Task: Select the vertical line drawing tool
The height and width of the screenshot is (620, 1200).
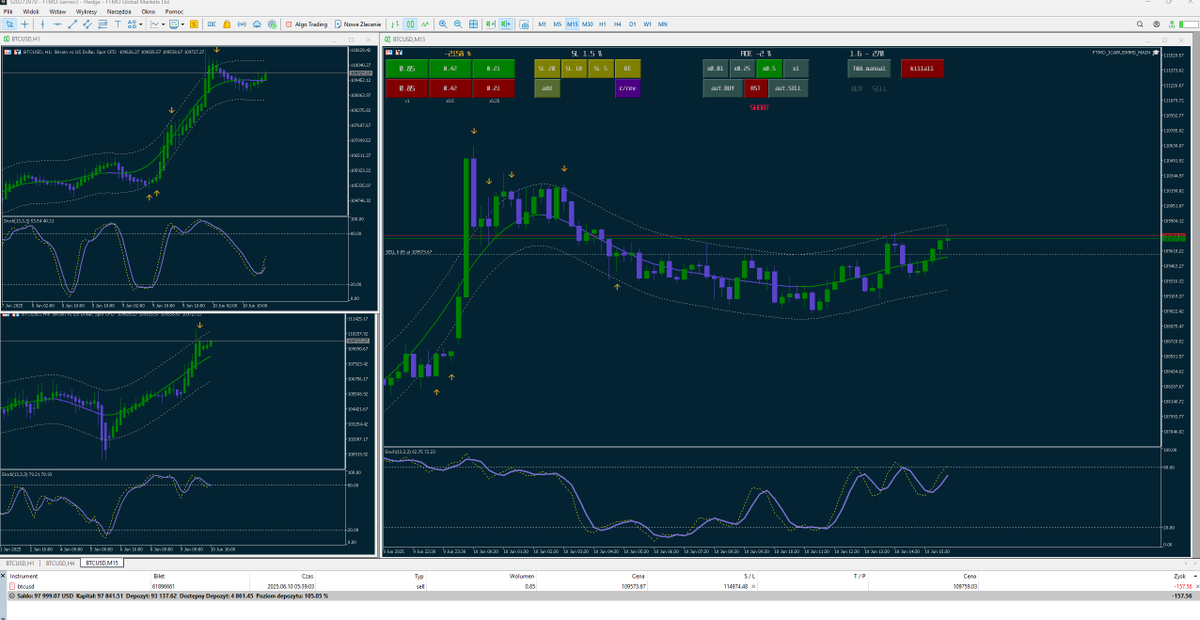Action: coord(42,23)
